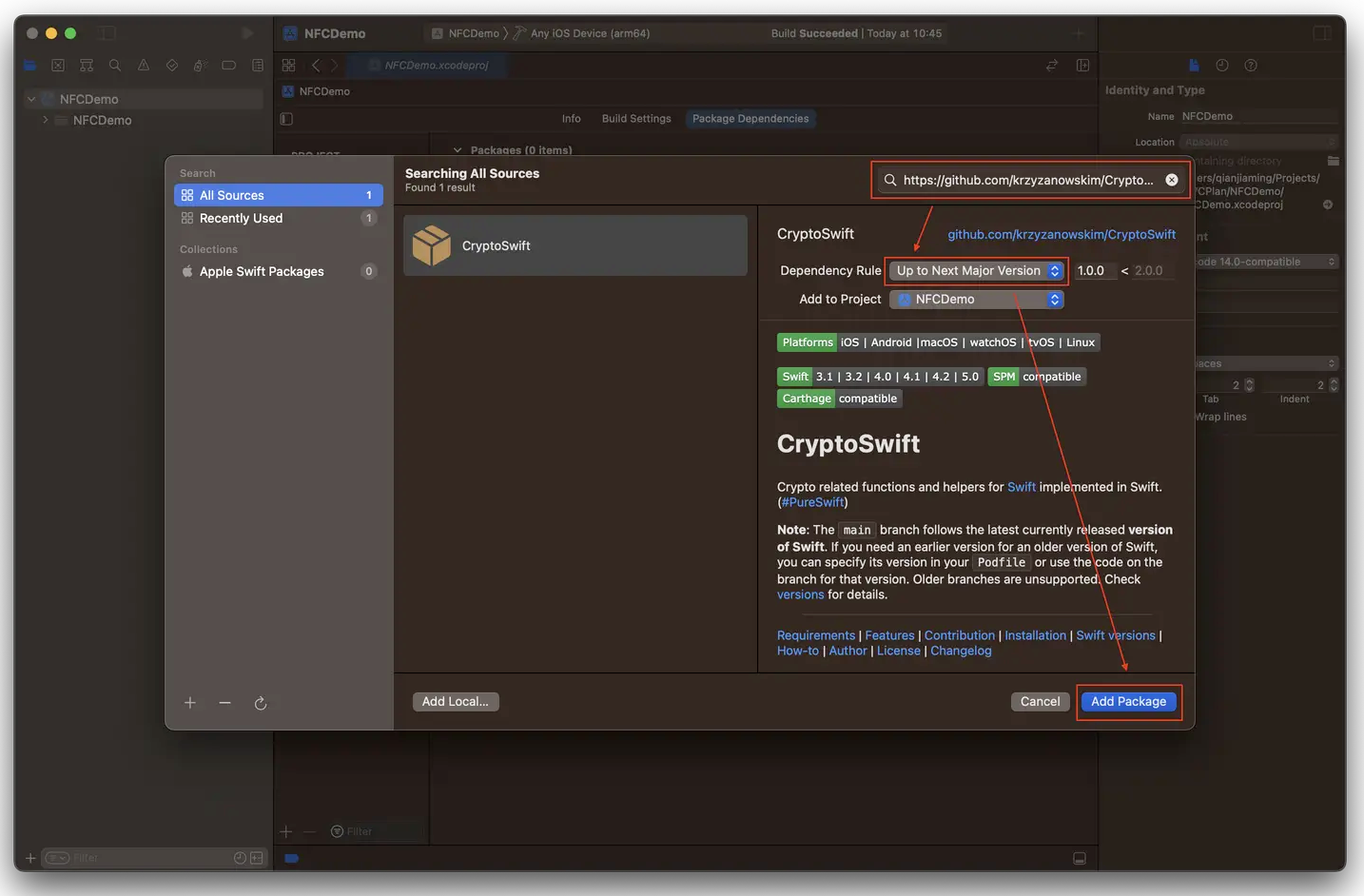1364x896 pixels.
Task: Open the Find navigator magnifier icon
Action: tap(115, 66)
